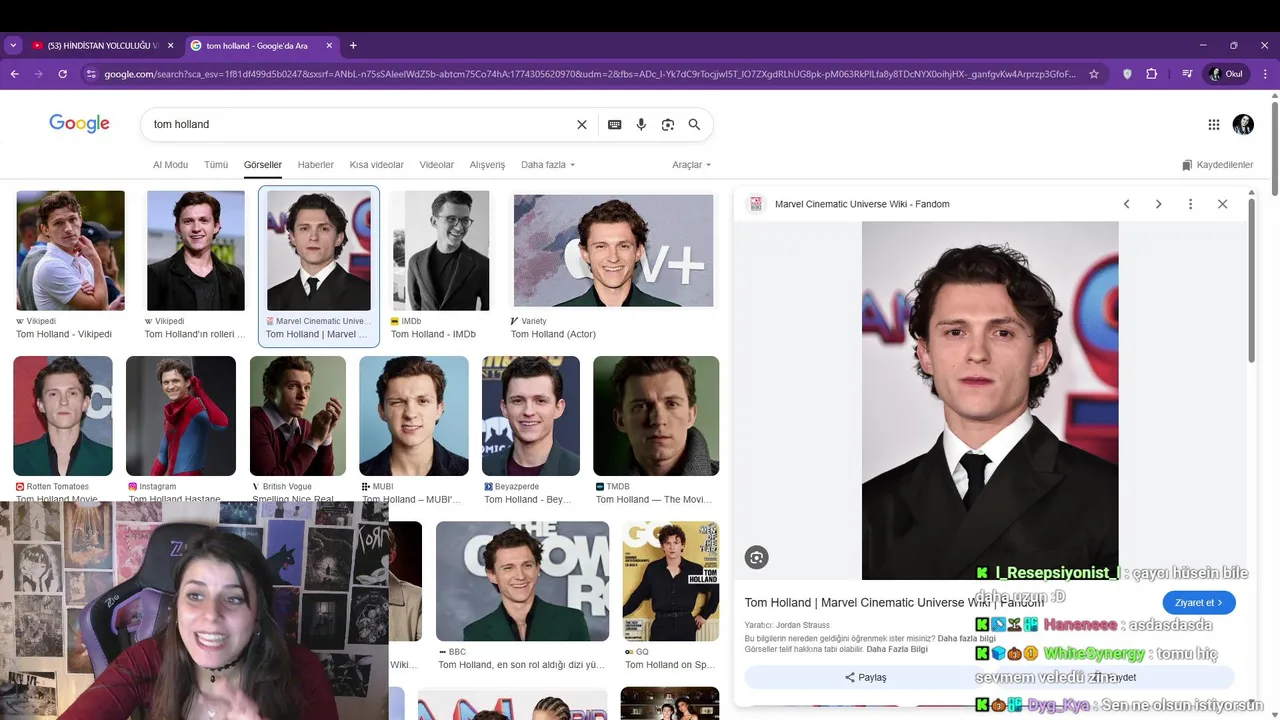Click the Ziyaret et button
The image size is (1280, 720).
tap(1199, 603)
